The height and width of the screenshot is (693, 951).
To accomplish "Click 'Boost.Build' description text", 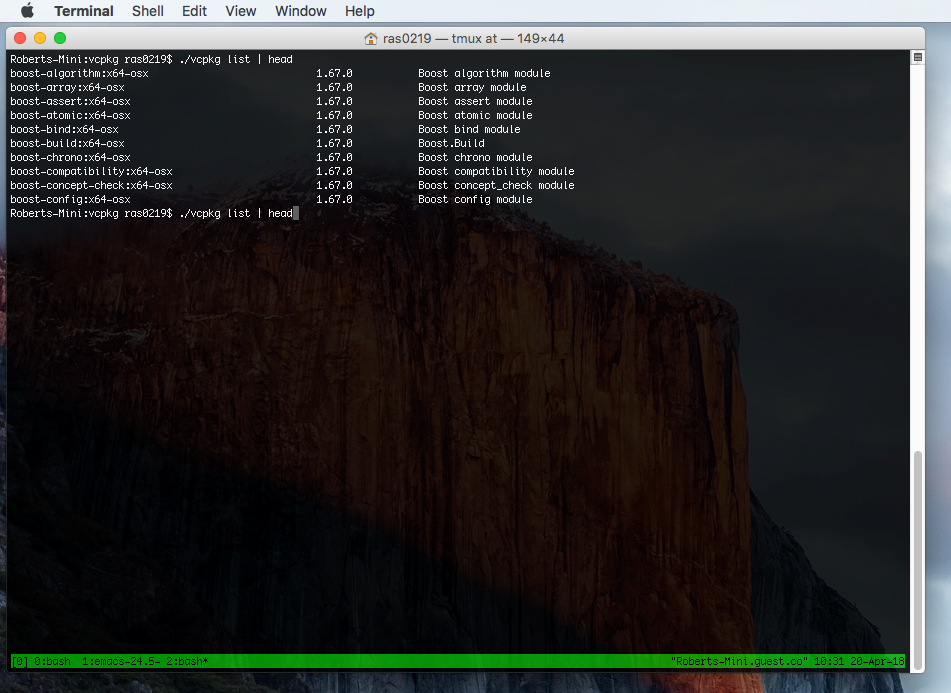I will pos(451,143).
